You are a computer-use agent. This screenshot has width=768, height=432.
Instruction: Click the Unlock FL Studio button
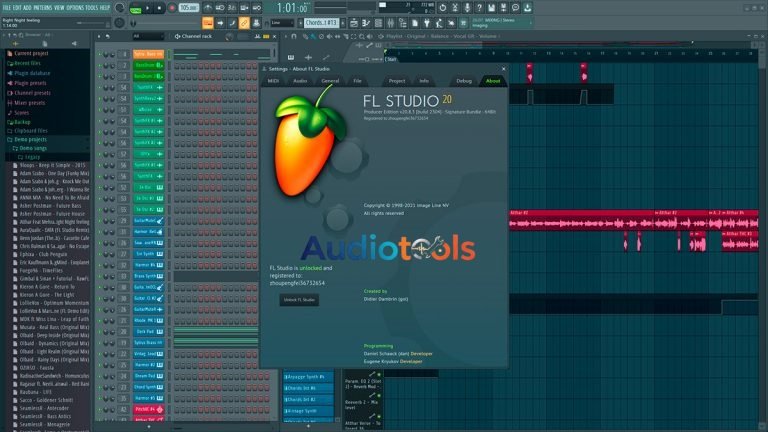pyautogui.click(x=299, y=300)
